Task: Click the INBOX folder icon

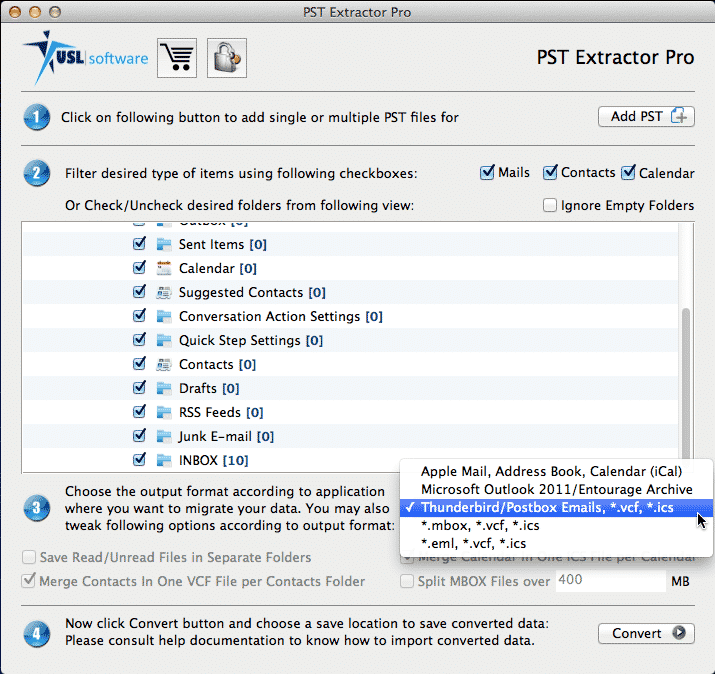Action: tap(164, 461)
